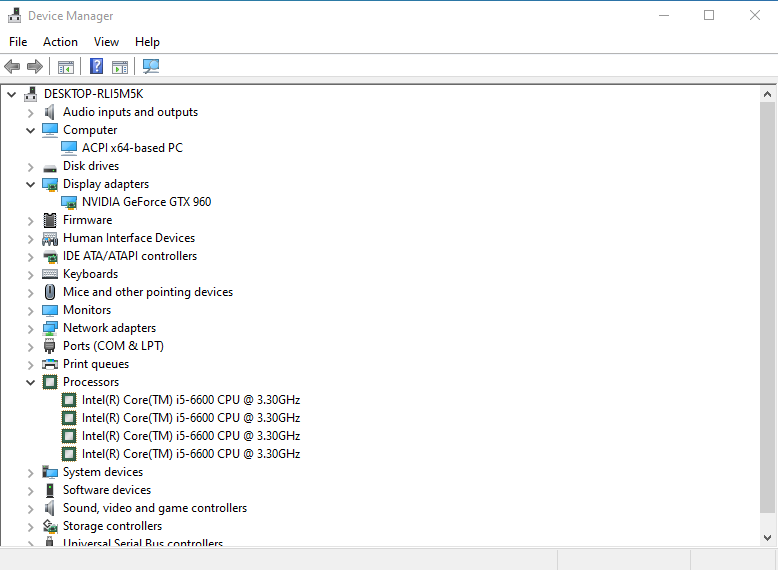Expand the Firmware category
The image size is (778, 570).
pyautogui.click(x=31, y=221)
